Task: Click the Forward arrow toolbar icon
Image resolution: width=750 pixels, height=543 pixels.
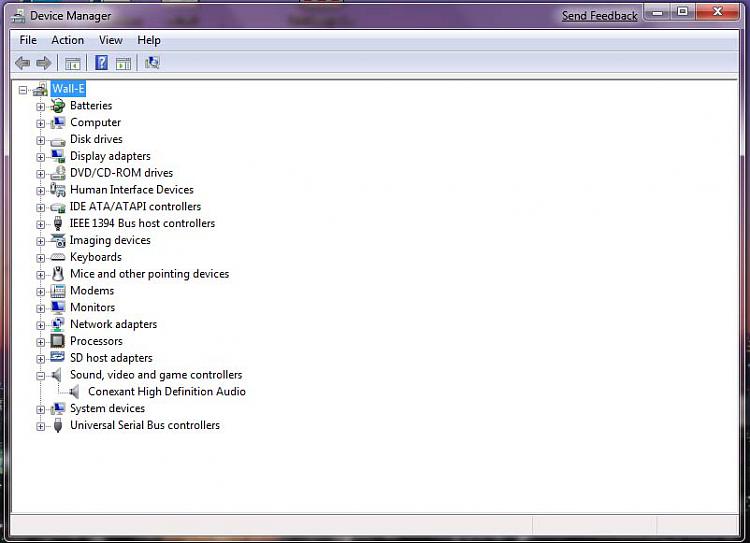Action: [44, 63]
